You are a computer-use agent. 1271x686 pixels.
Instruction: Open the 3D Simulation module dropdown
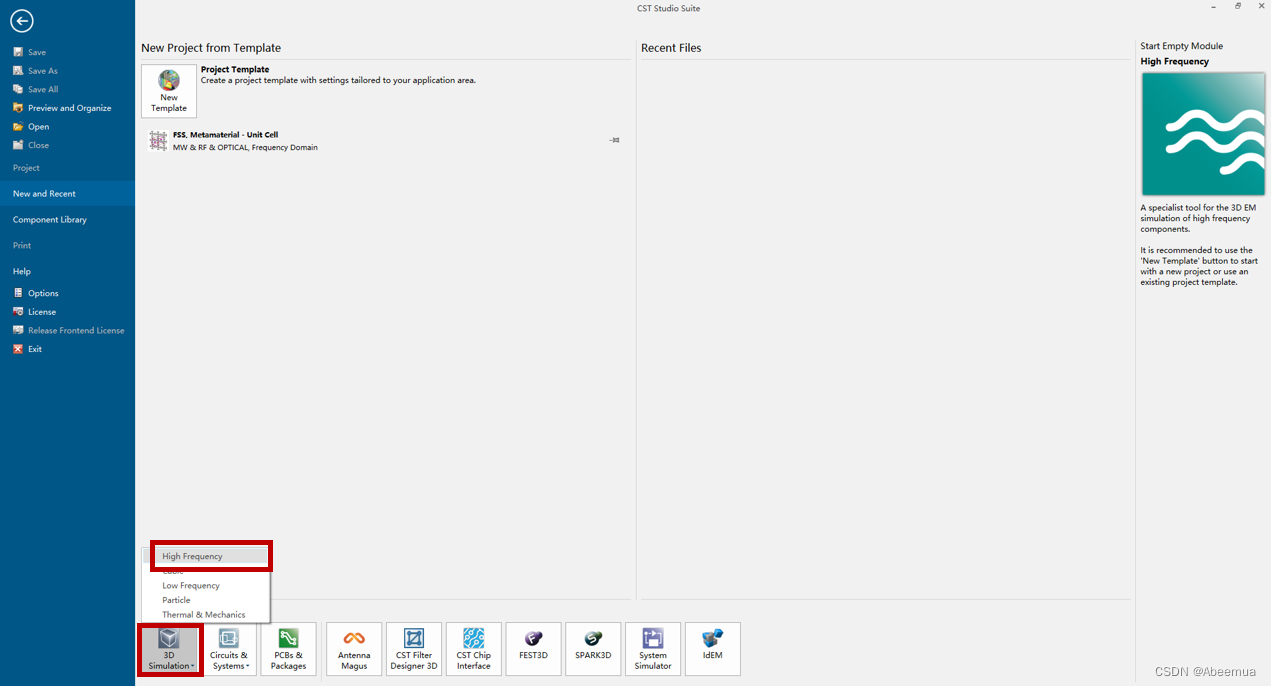point(170,649)
